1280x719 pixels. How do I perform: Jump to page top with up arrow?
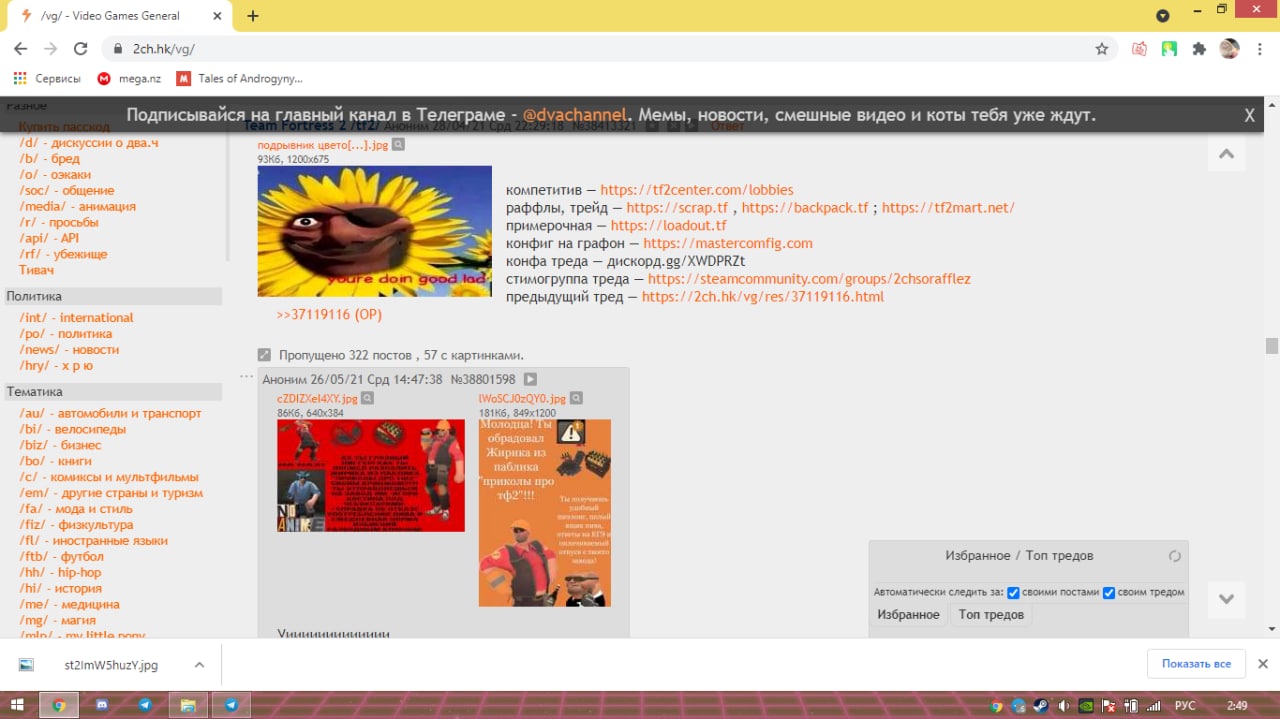(1226, 154)
